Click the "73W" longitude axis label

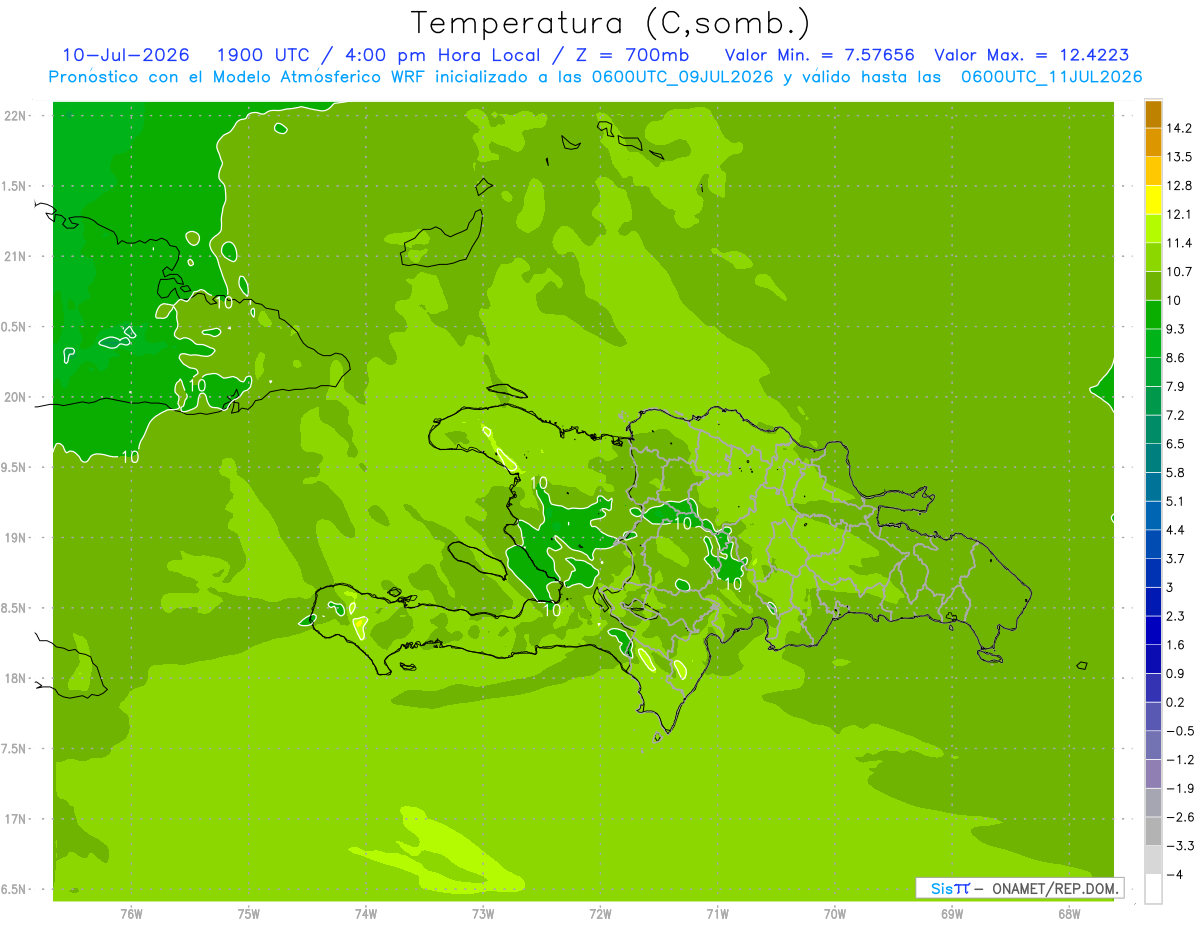point(483,914)
